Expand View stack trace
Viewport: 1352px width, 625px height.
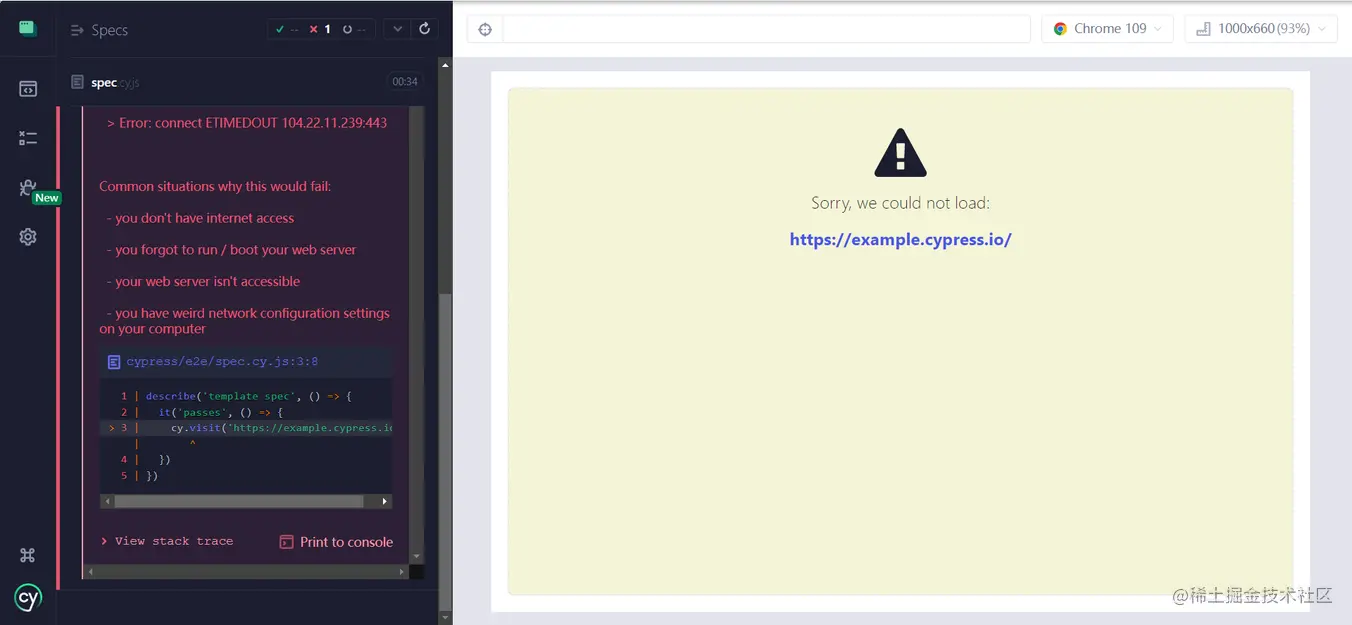pyautogui.click(x=167, y=541)
